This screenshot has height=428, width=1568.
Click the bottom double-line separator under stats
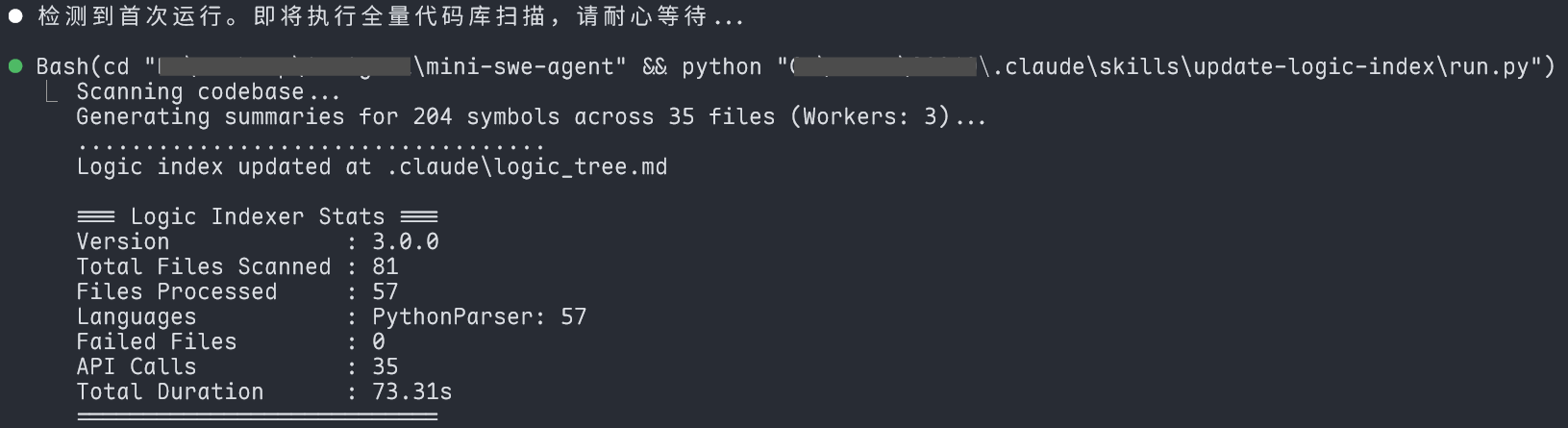pyautogui.click(x=258, y=416)
